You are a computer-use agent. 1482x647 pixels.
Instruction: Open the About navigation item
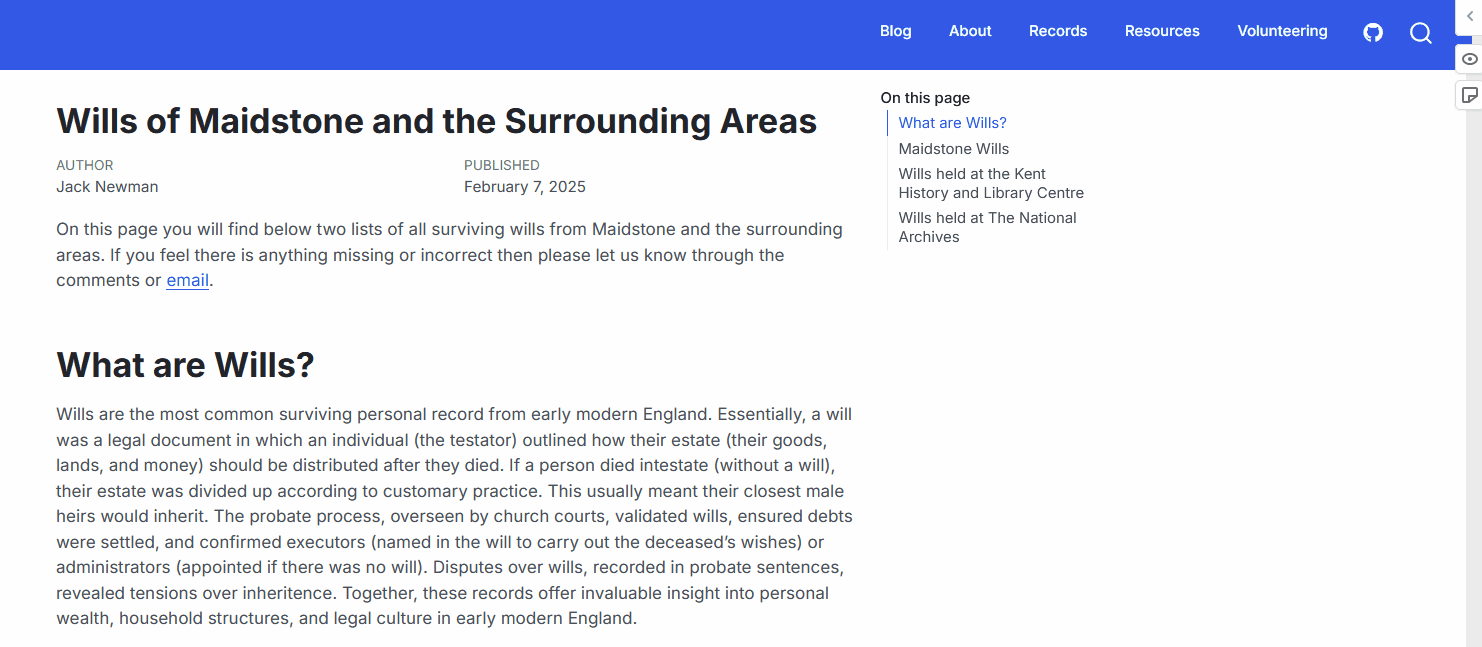tap(970, 31)
